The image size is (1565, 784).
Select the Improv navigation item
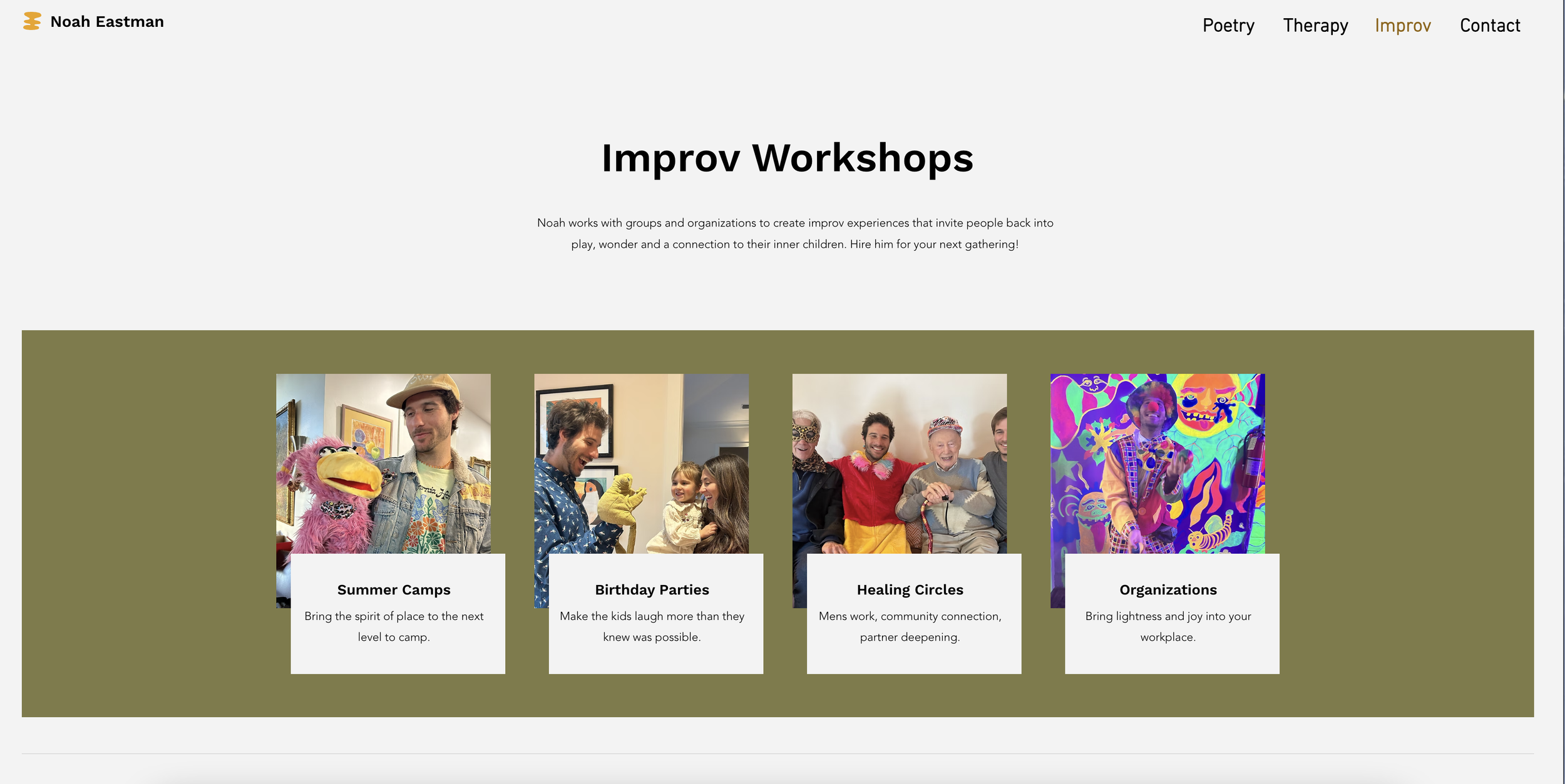click(x=1402, y=26)
